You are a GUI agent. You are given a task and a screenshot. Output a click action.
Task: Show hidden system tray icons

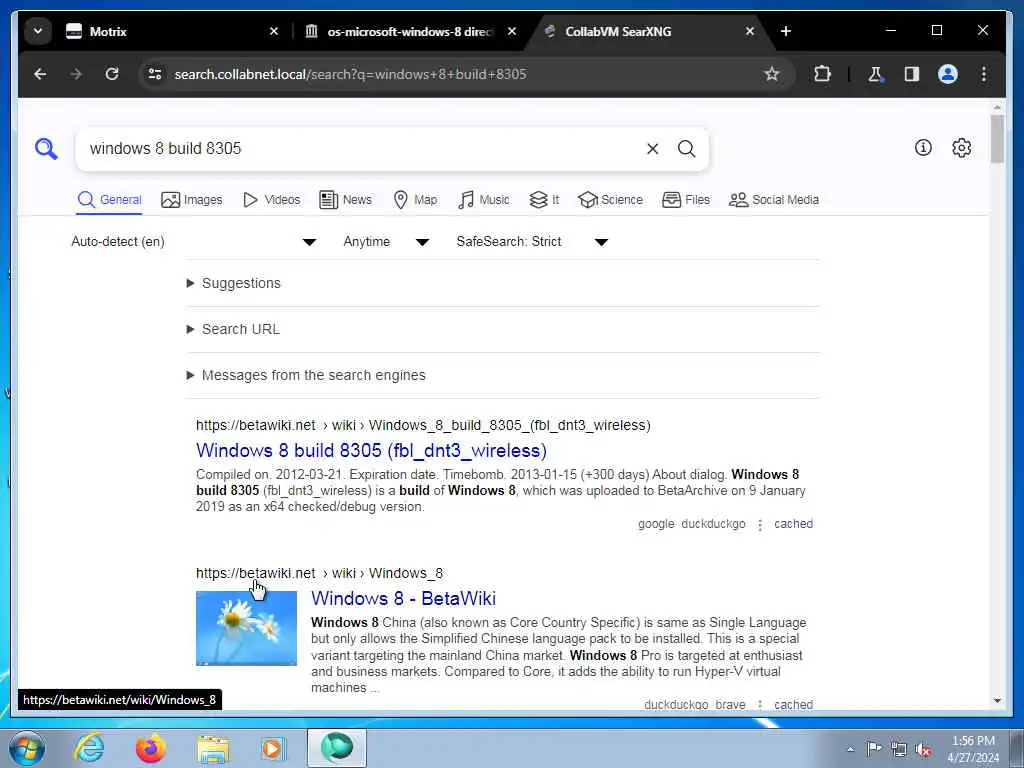(850, 750)
